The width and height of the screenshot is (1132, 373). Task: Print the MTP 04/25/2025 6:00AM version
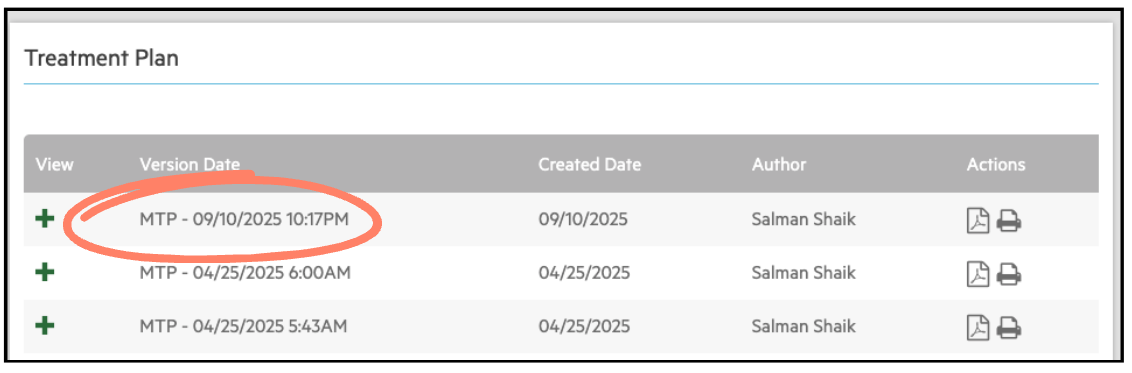(x=1009, y=273)
